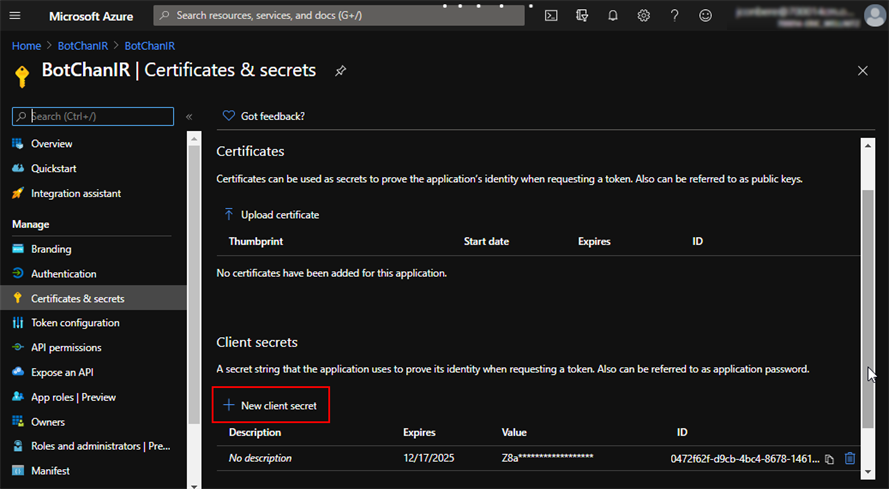The height and width of the screenshot is (489, 889).
Task: Click the Upload certificate arrow icon
Action: (x=228, y=214)
